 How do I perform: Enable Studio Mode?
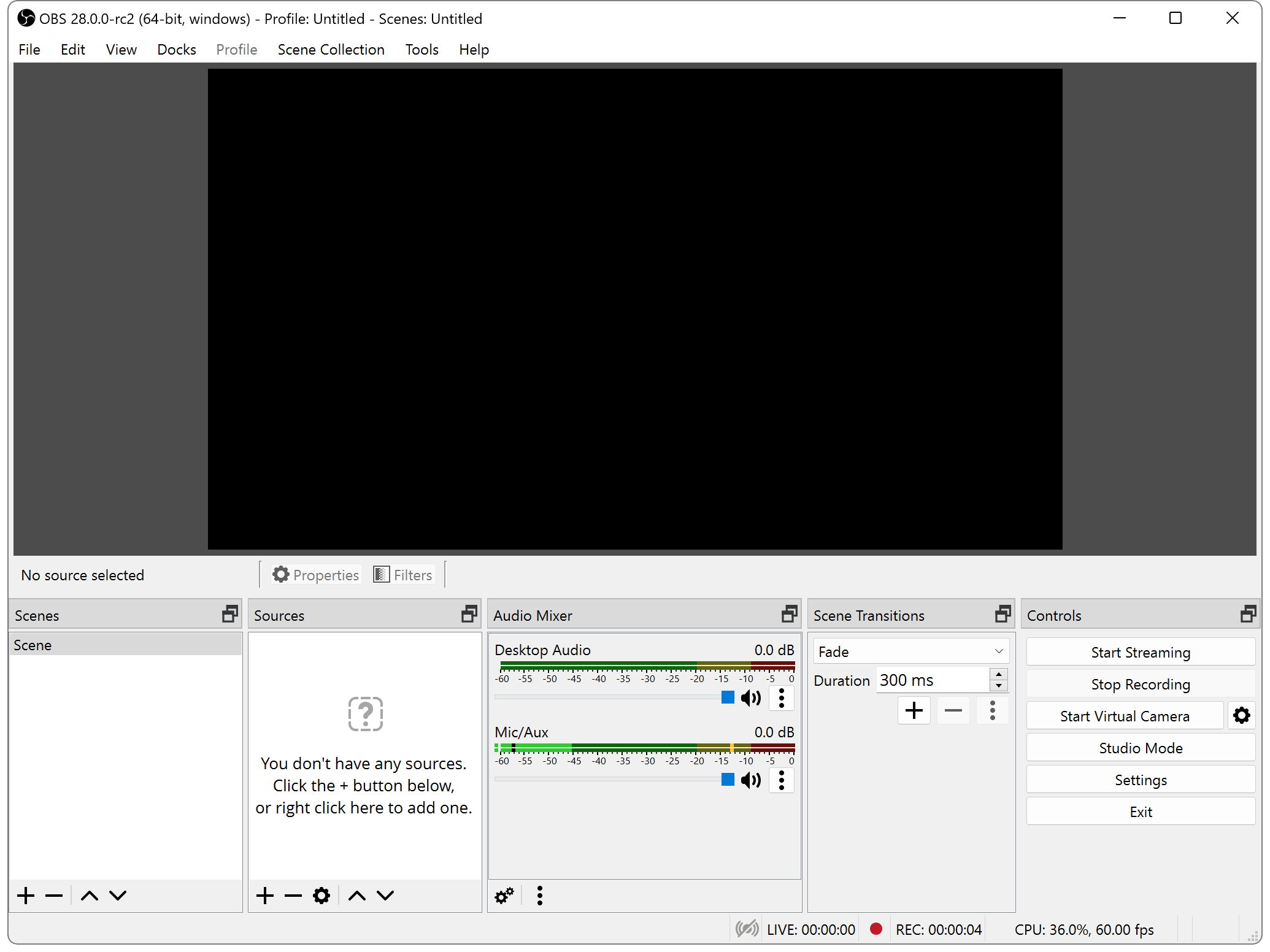pos(1140,748)
